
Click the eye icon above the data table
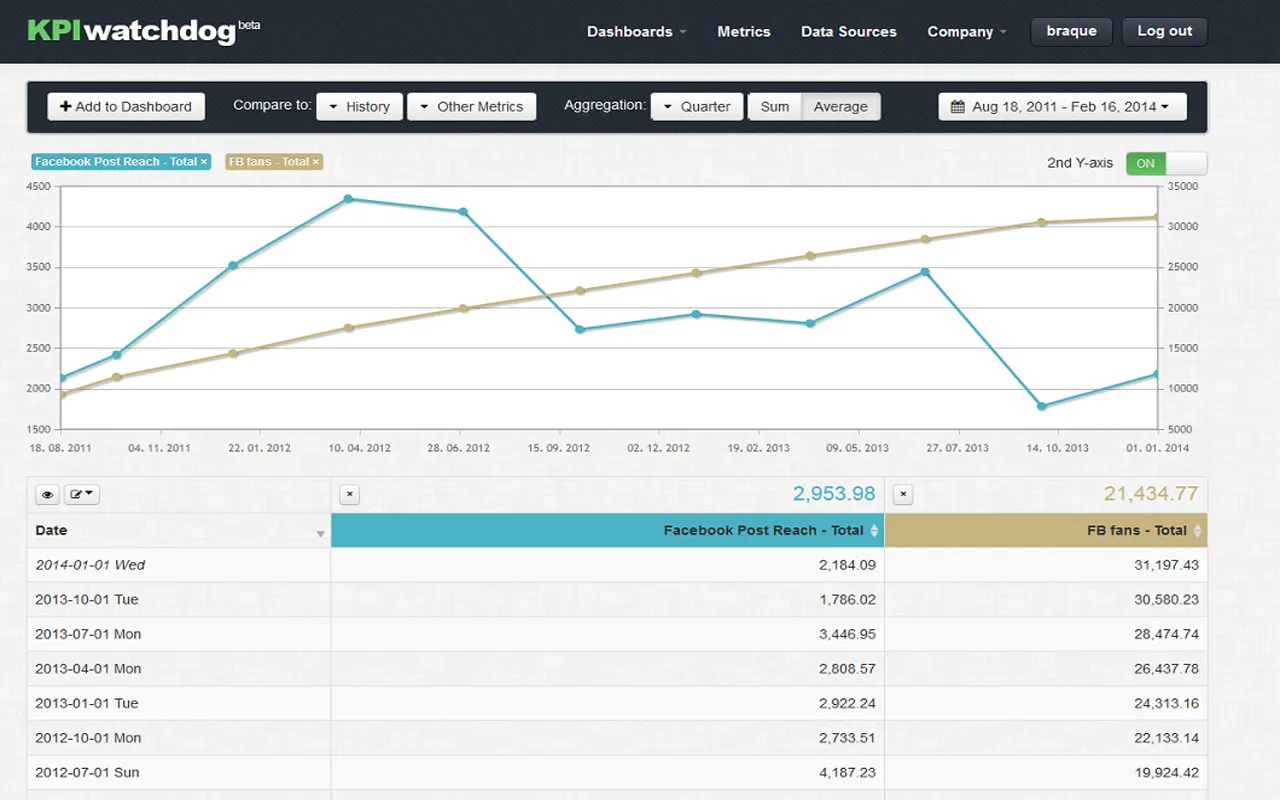(x=46, y=494)
